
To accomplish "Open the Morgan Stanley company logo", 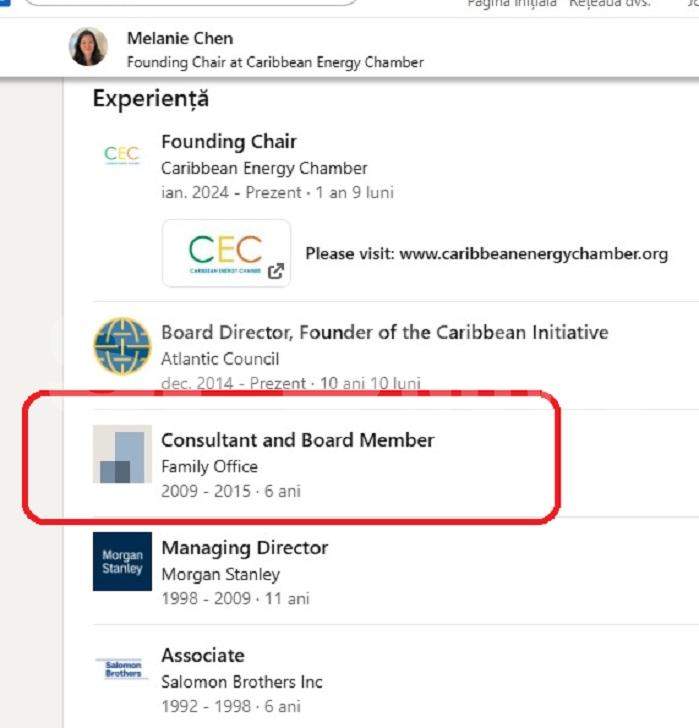I will [x=122, y=561].
